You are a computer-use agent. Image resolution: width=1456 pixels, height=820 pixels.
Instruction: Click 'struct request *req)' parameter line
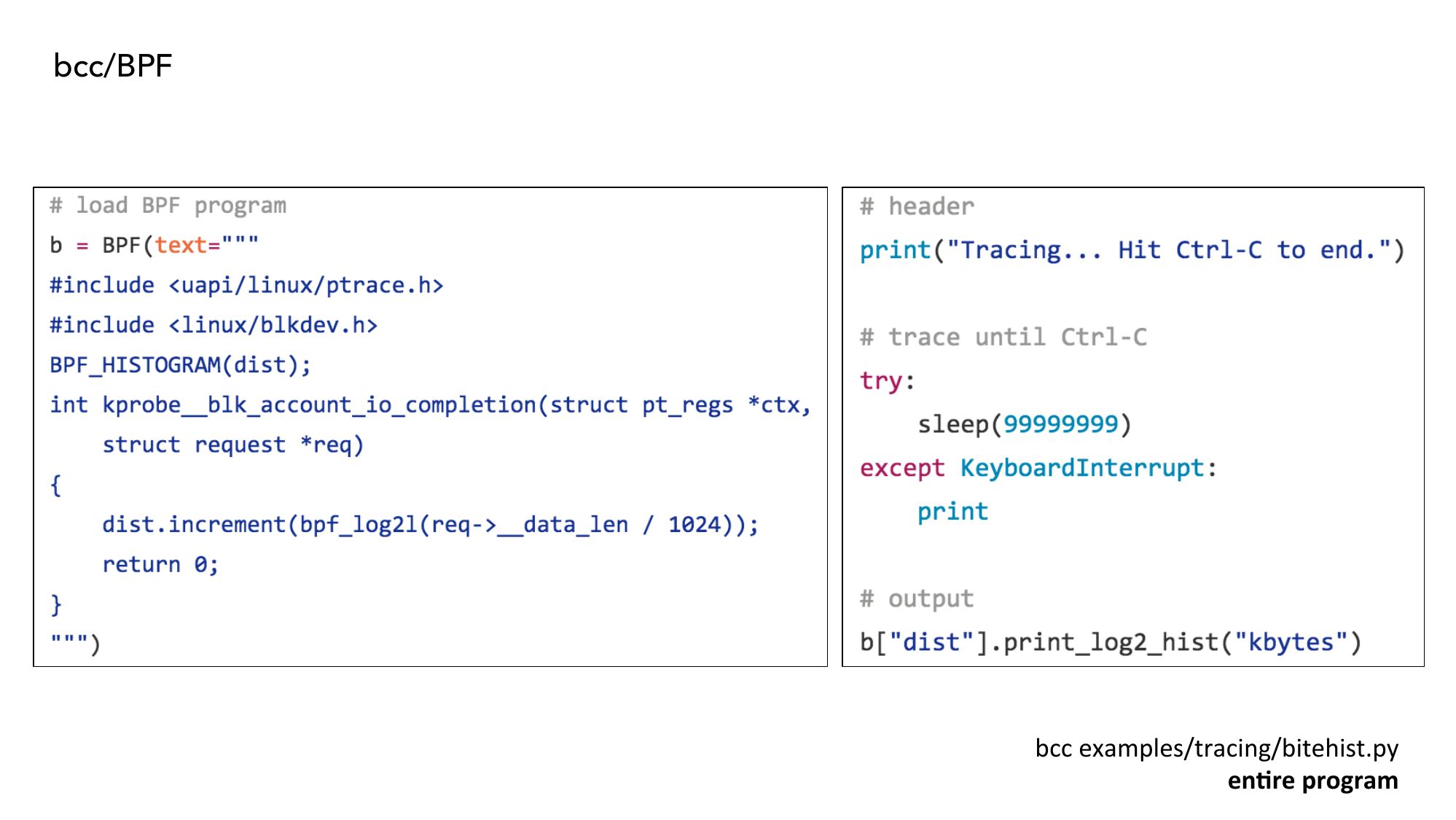coord(232,445)
